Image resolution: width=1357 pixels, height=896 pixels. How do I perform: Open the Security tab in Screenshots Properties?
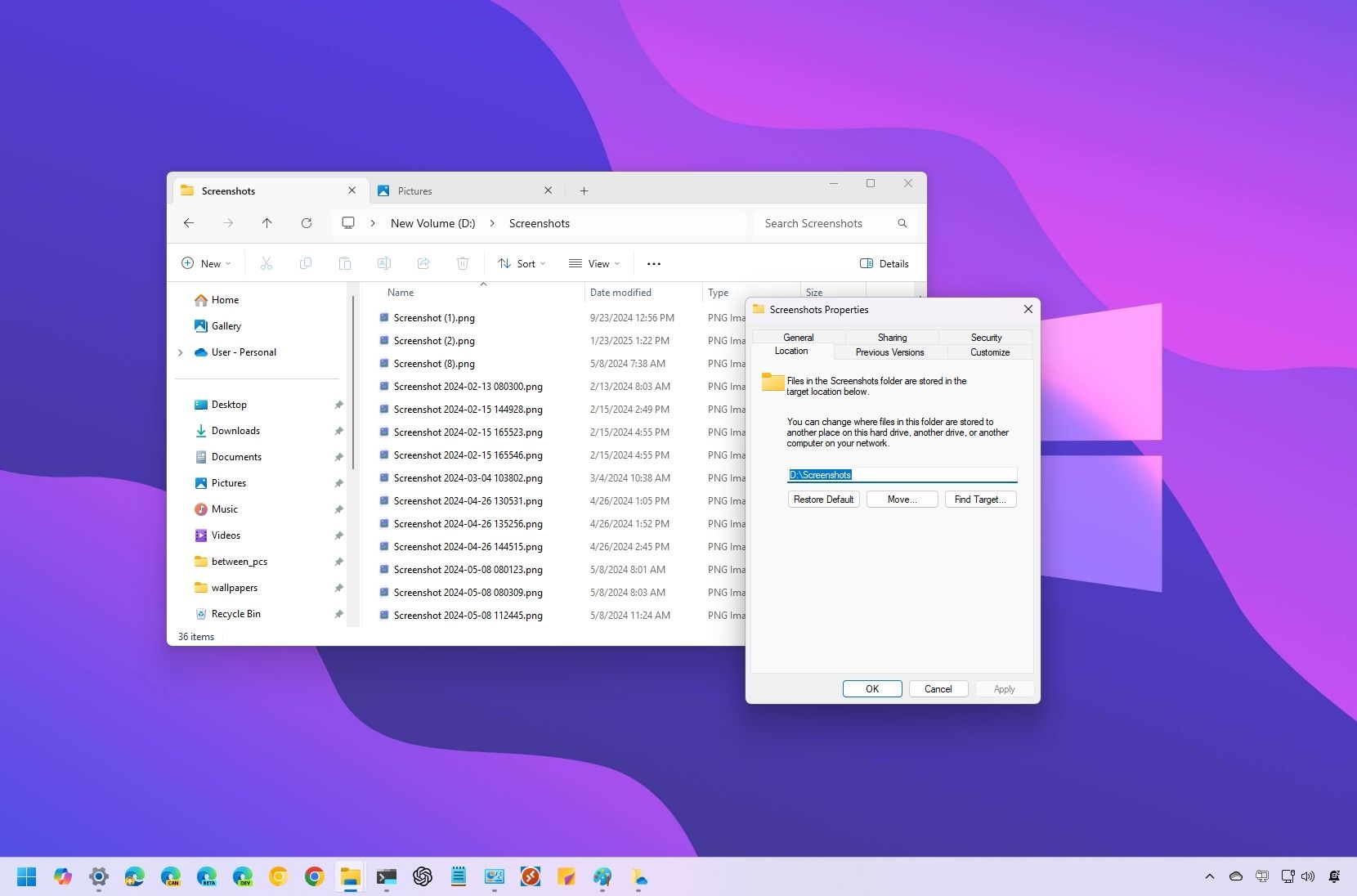pos(986,337)
